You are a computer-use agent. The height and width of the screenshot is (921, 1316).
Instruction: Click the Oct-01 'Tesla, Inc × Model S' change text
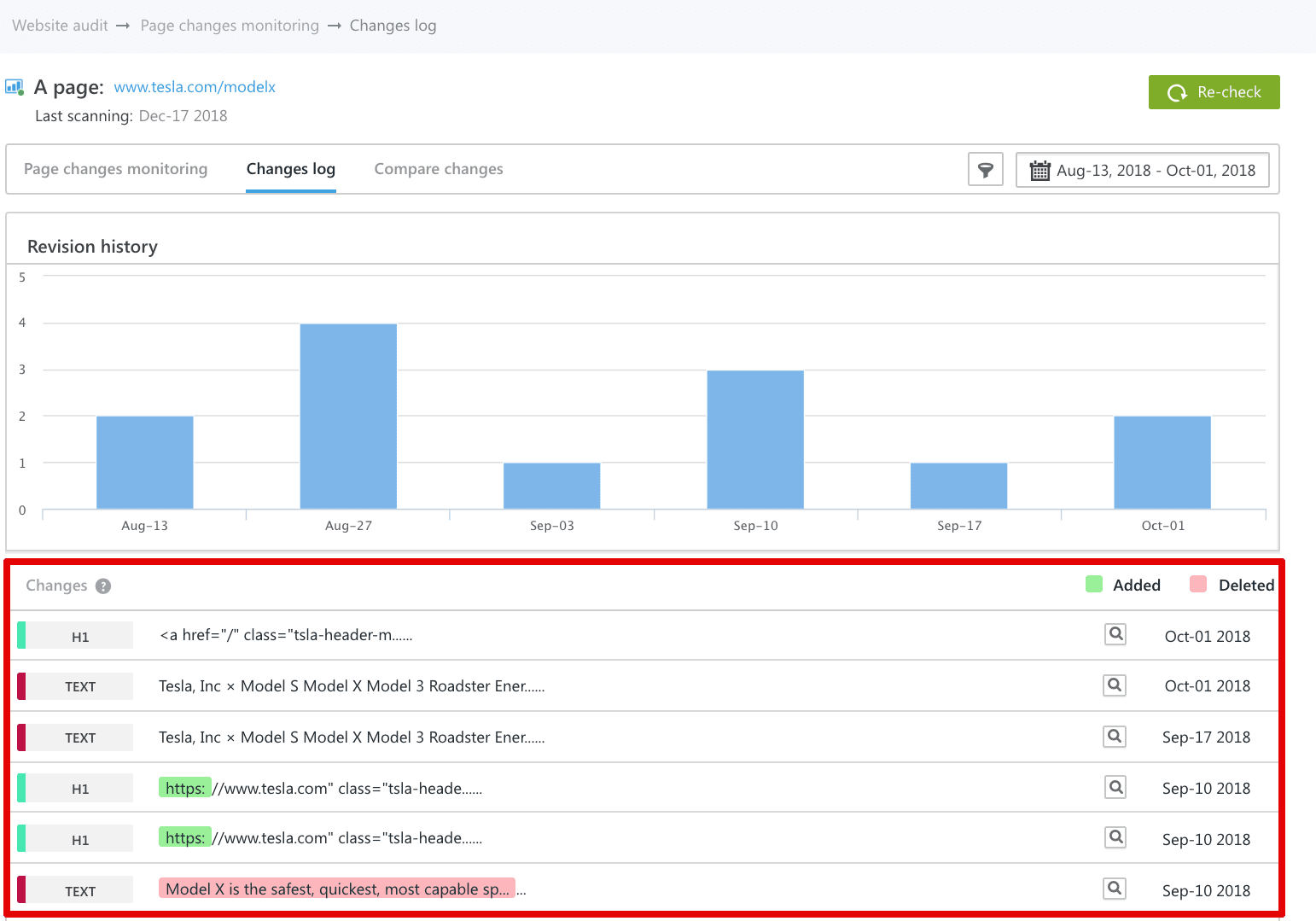coord(352,686)
